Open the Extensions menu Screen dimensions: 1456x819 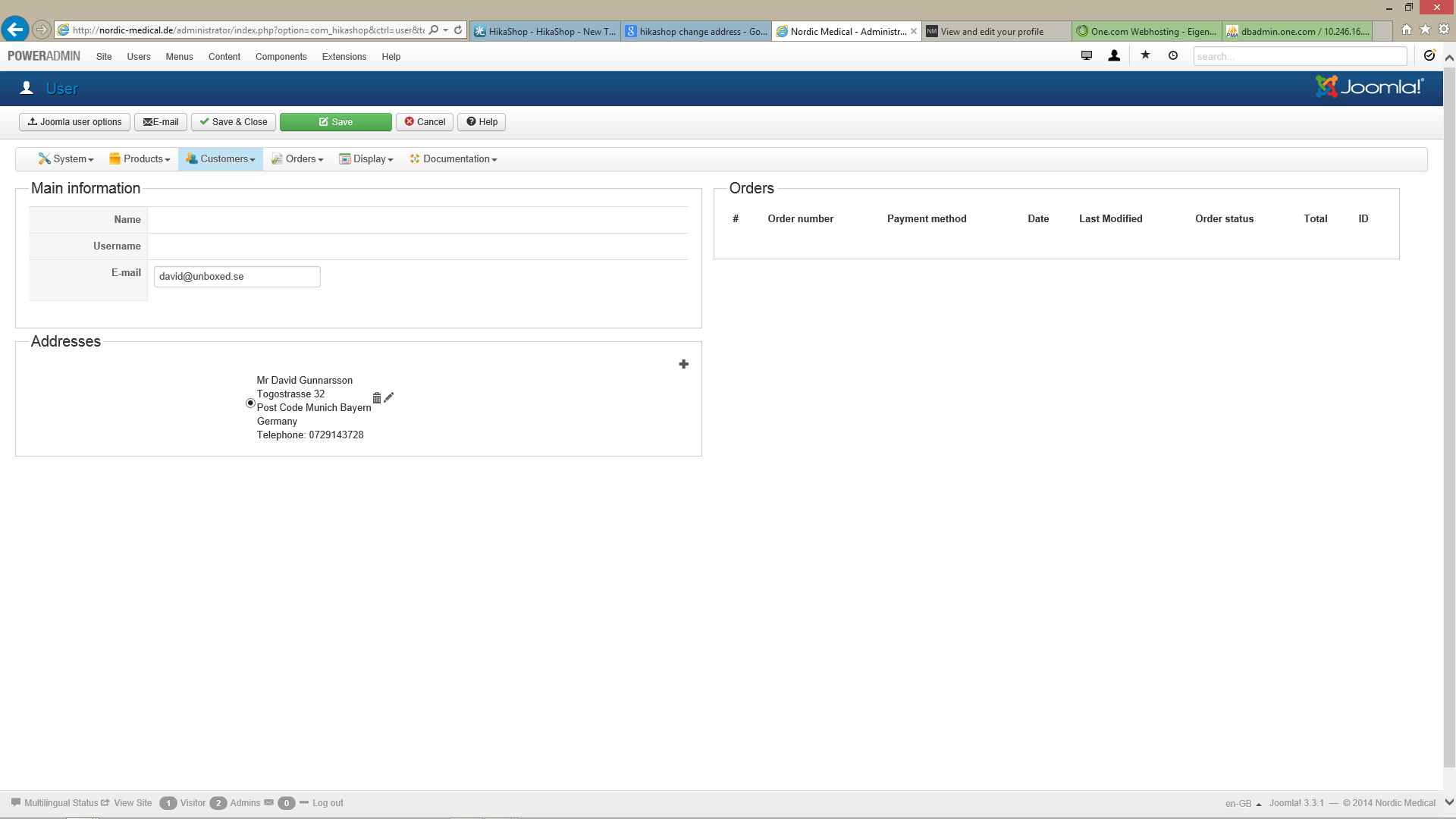344,57
